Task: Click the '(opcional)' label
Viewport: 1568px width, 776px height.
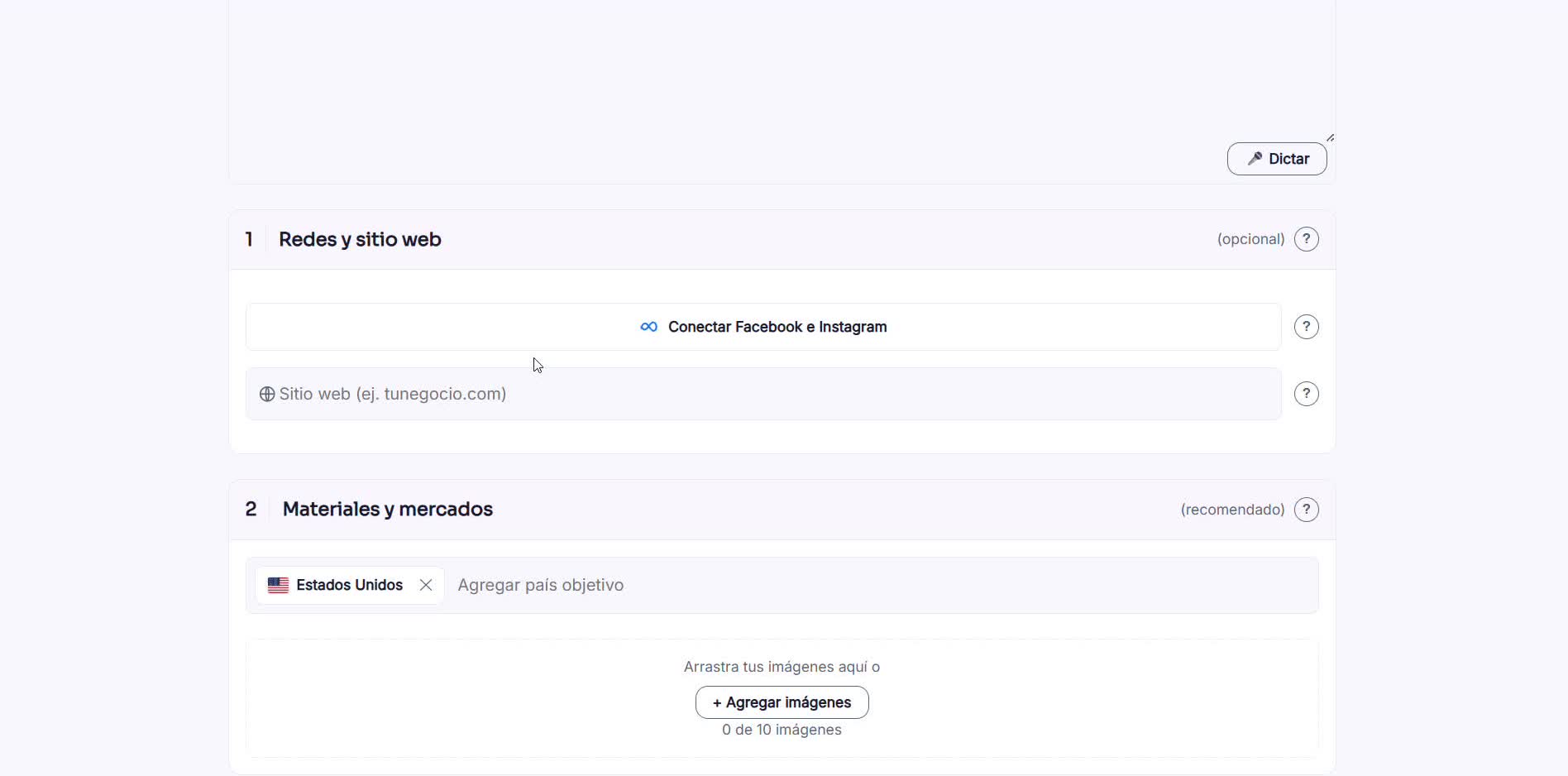Action: (x=1251, y=239)
